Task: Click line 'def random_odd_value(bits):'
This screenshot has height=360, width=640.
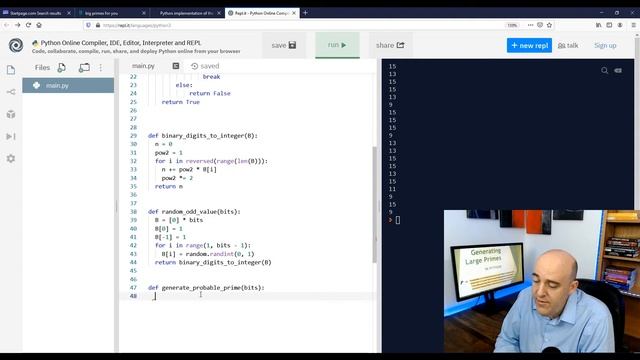Action: pyautogui.click(x=194, y=212)
